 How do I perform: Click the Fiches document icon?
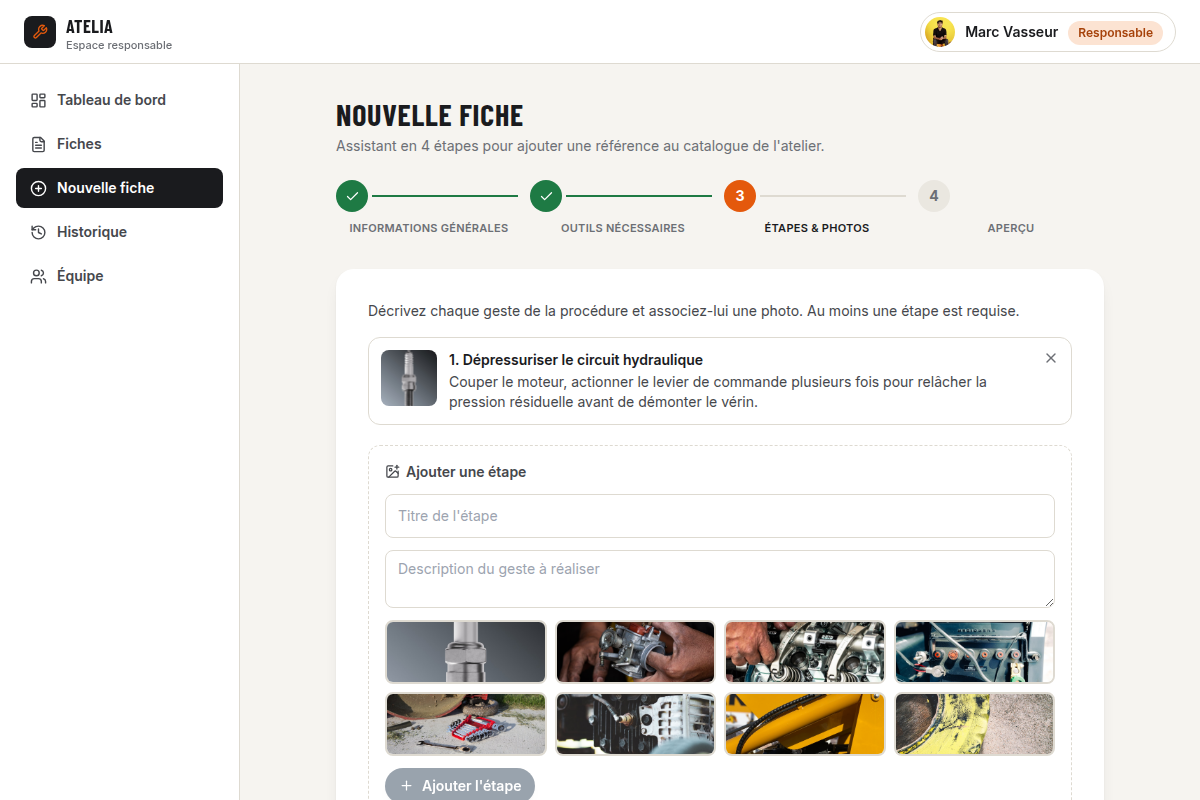tap(38, 144)
